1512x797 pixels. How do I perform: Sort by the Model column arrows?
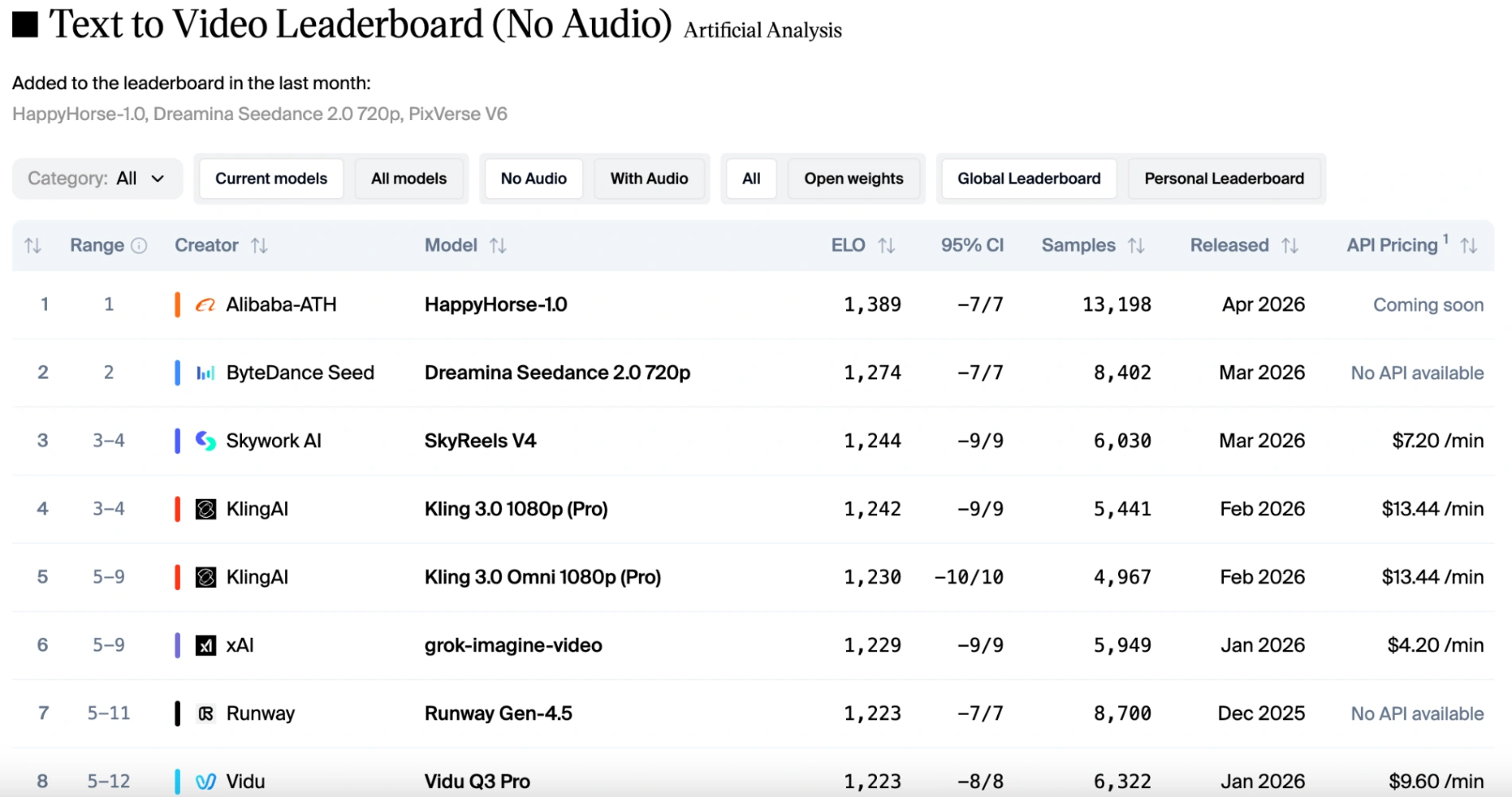(498, 246)
